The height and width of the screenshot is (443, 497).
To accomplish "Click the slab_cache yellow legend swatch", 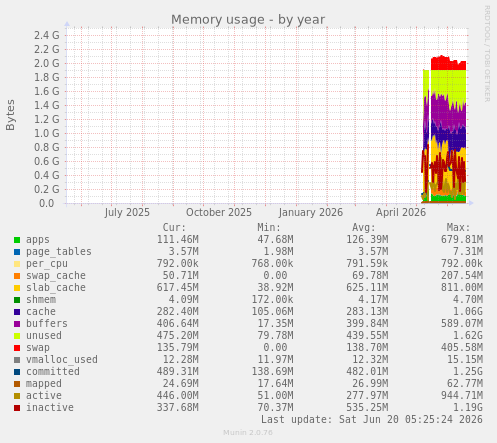I will 17,288.
